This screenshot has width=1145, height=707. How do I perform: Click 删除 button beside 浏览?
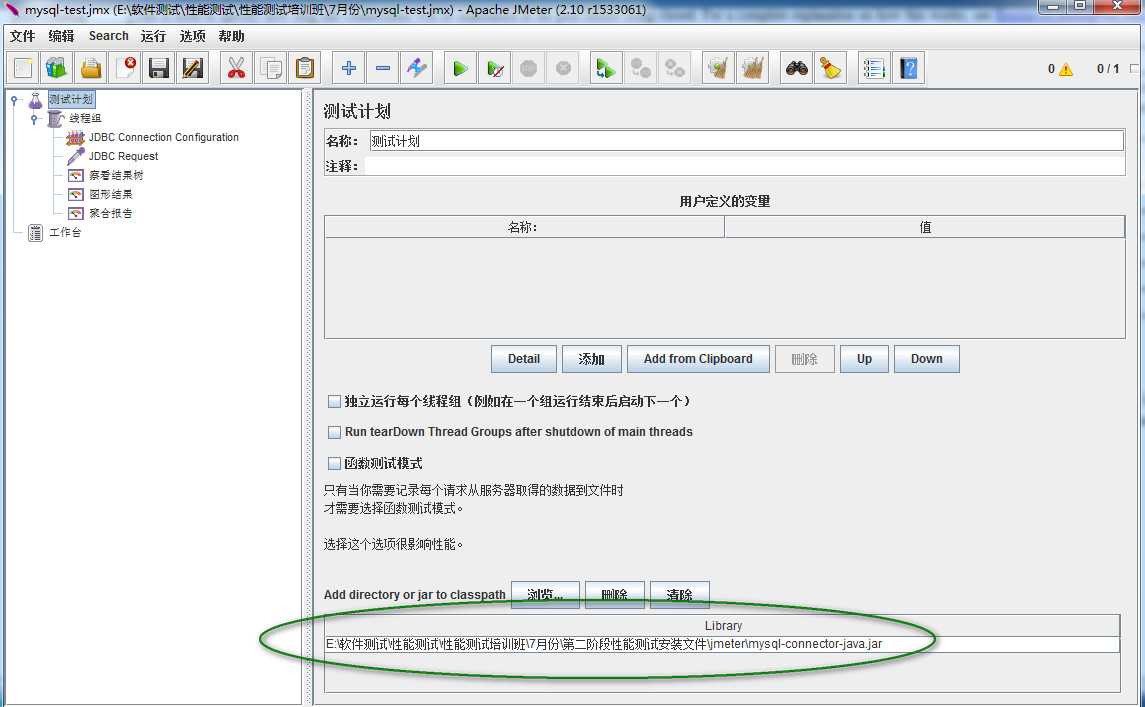click(x=615, y=595)
